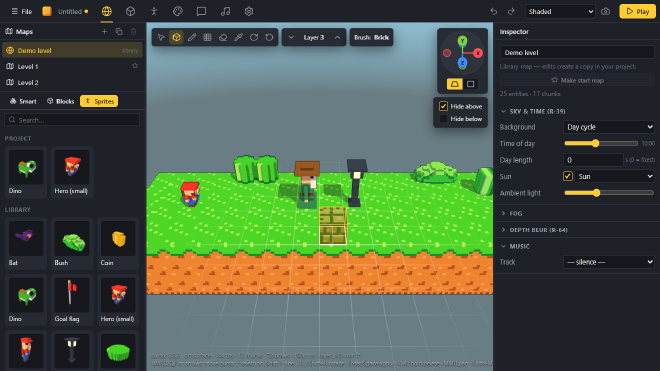Open the character sprites tab in top bar
This screenshot has width=660, height=371.
pos(154,11)
